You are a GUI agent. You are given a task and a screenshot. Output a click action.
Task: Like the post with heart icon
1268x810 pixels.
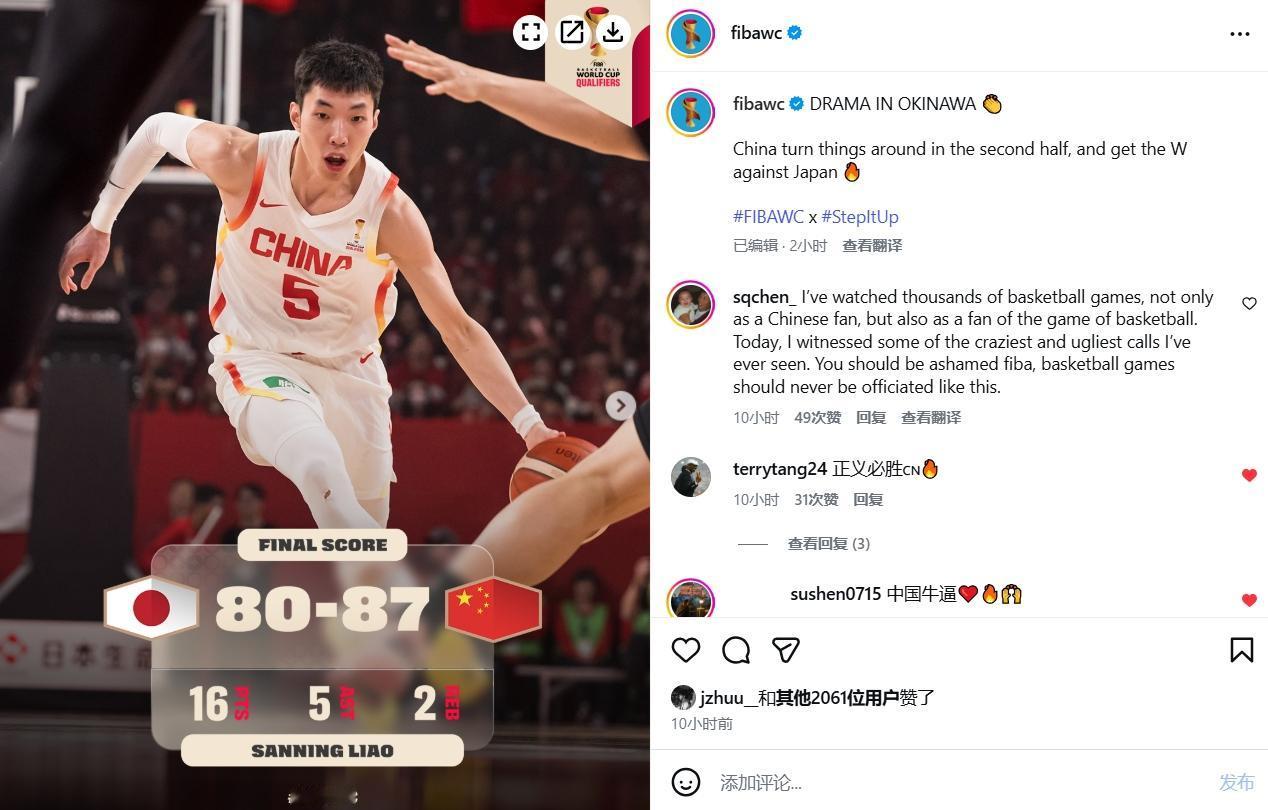pos(686,650)
